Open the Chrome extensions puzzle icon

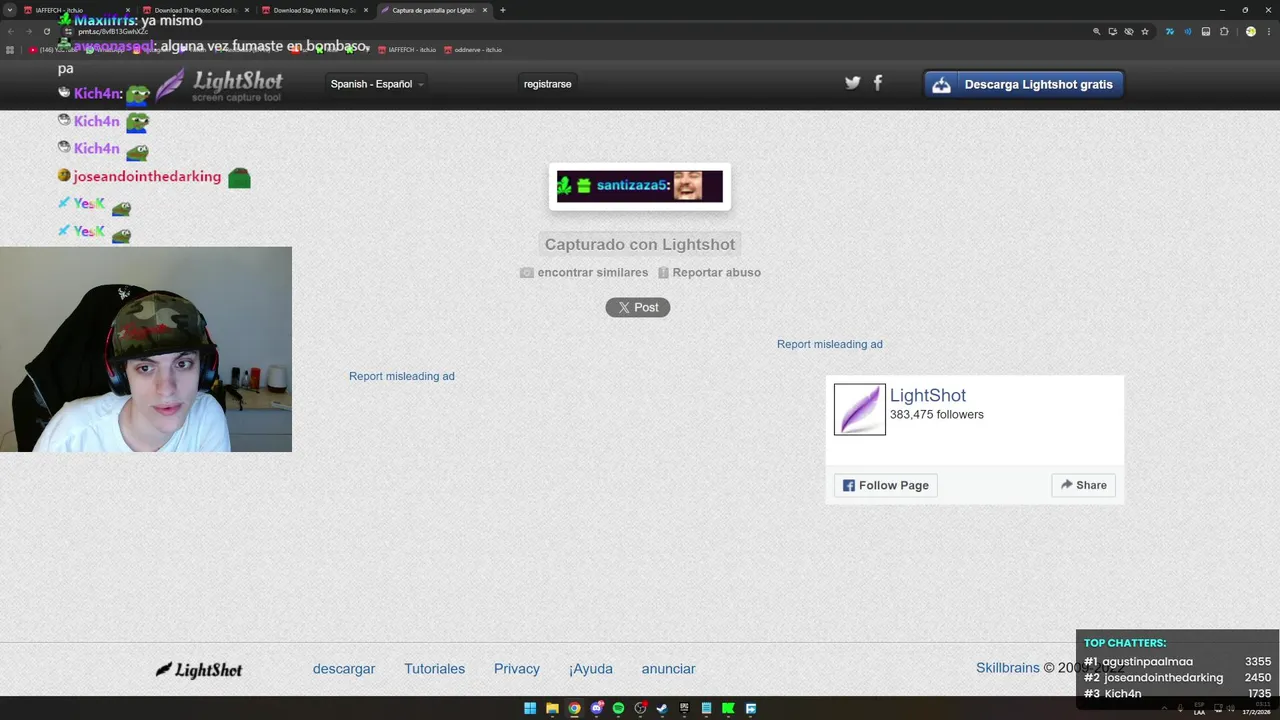1224,31
